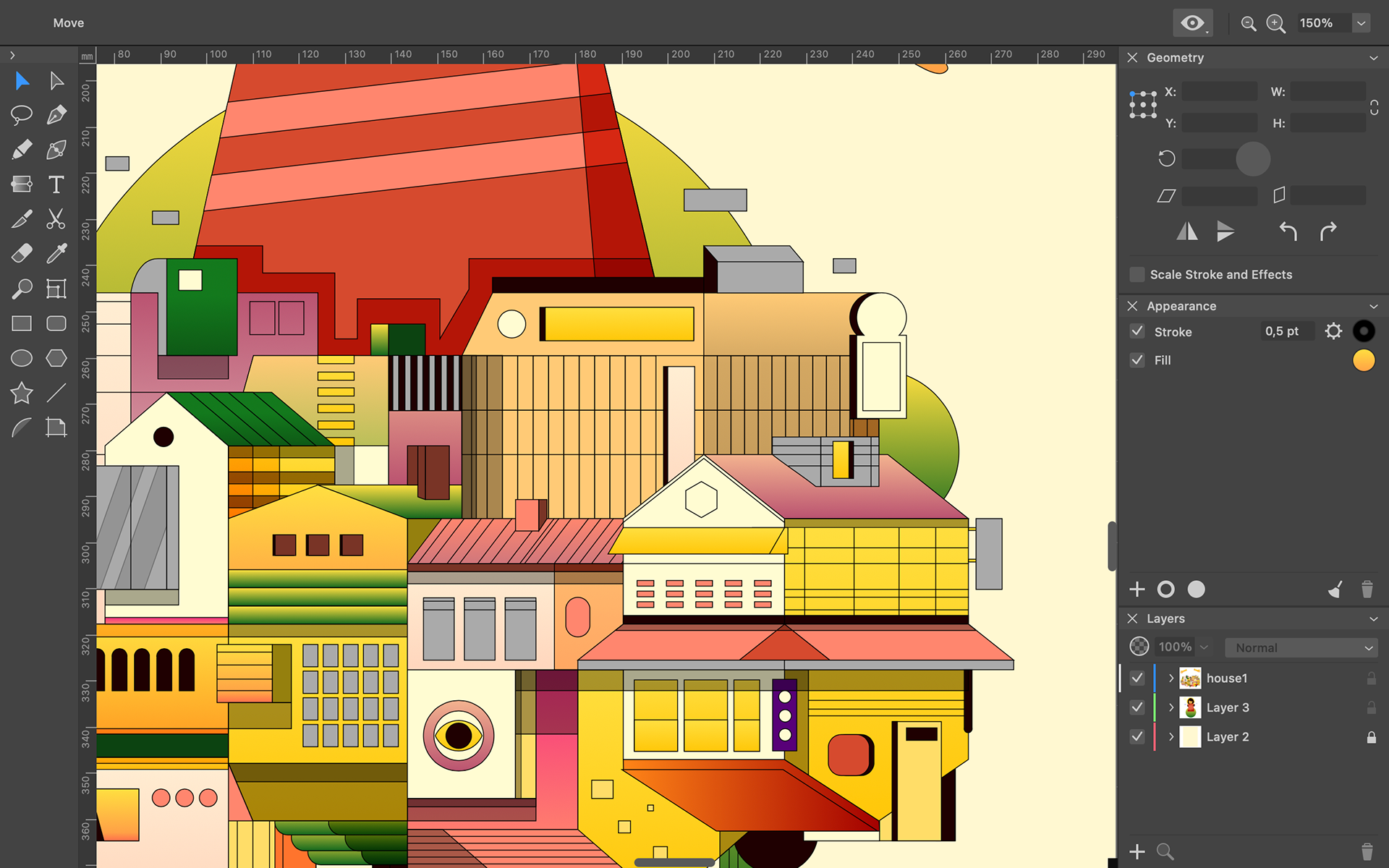Hide the Layer 3 layer

tap(1137, 707)
